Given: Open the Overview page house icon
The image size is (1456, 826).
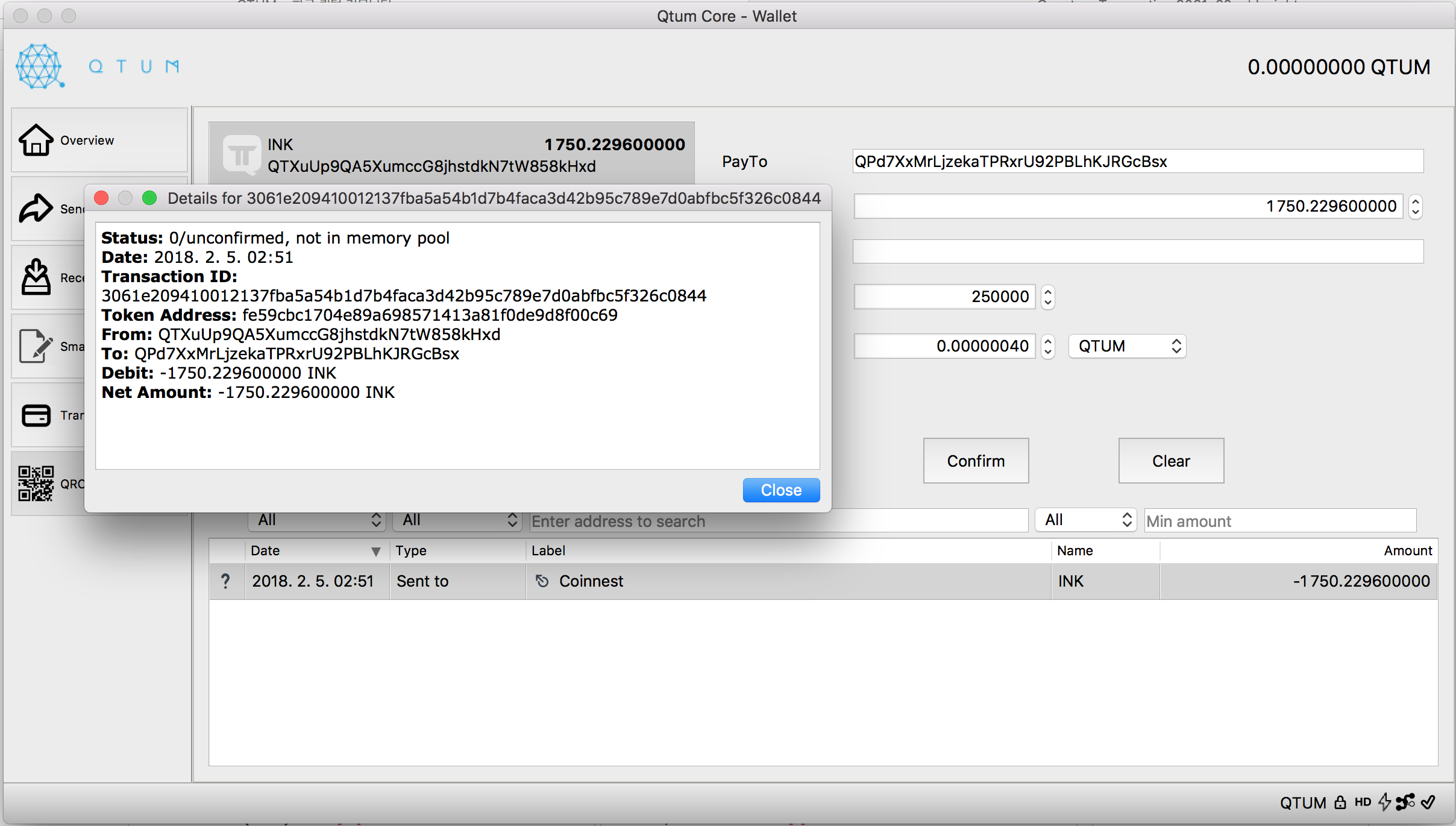Looking at the screenshot, I should click(x=36, y=140).
